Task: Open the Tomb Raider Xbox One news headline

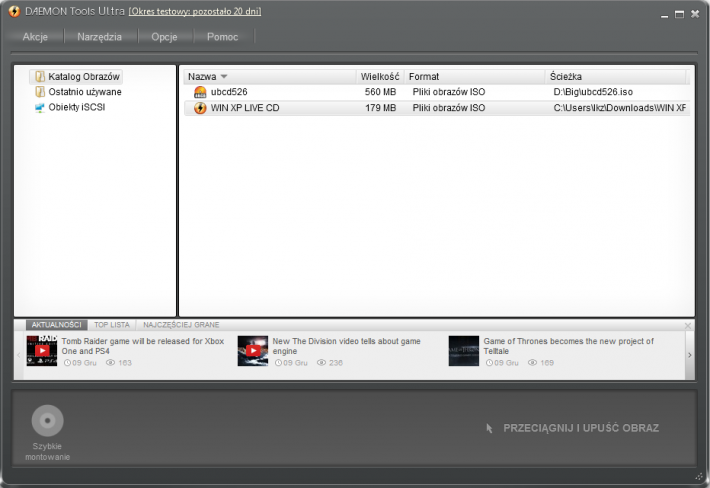Action: [x=143, y=346]
